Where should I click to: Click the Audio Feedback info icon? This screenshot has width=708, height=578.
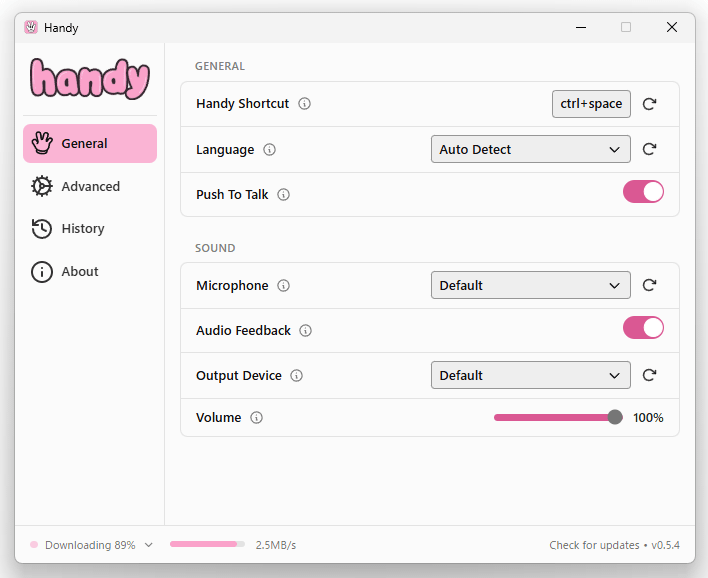pos(306,331)
